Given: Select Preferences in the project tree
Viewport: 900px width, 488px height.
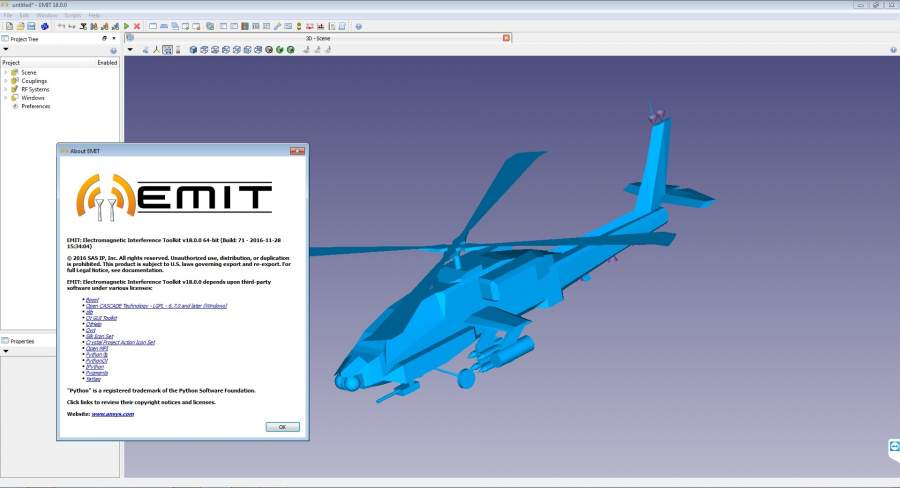Looking at the screenshot, I should click(36, 106).
